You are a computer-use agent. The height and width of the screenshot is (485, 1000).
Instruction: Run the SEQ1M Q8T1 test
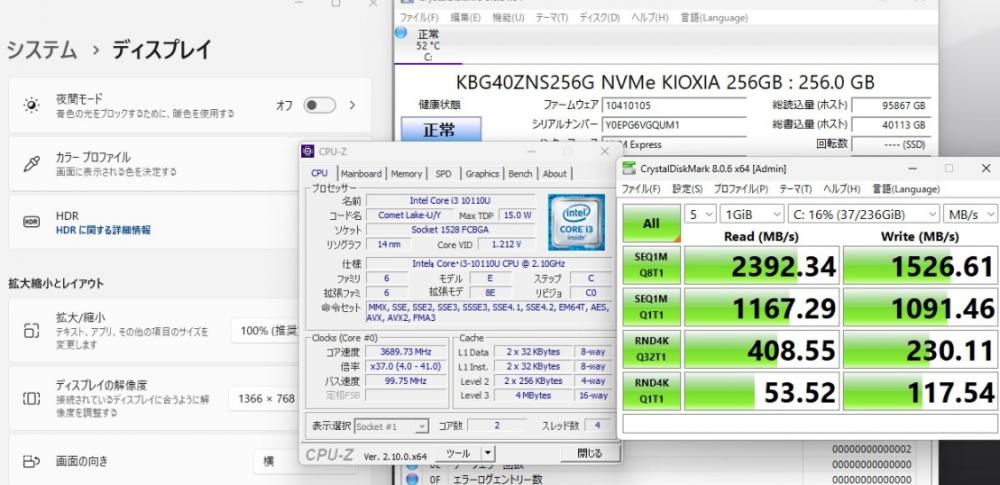pyautogui.click(x=651, y=265)
